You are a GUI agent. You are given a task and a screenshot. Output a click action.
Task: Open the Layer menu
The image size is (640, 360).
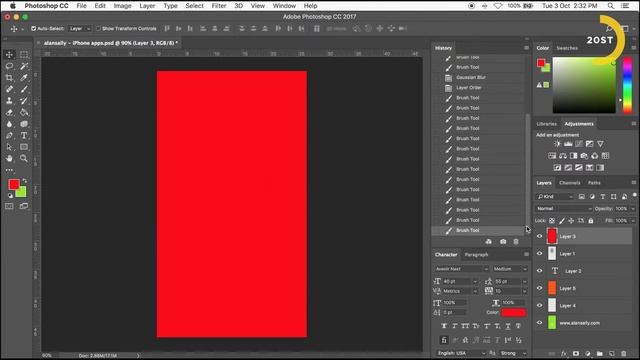147,6
